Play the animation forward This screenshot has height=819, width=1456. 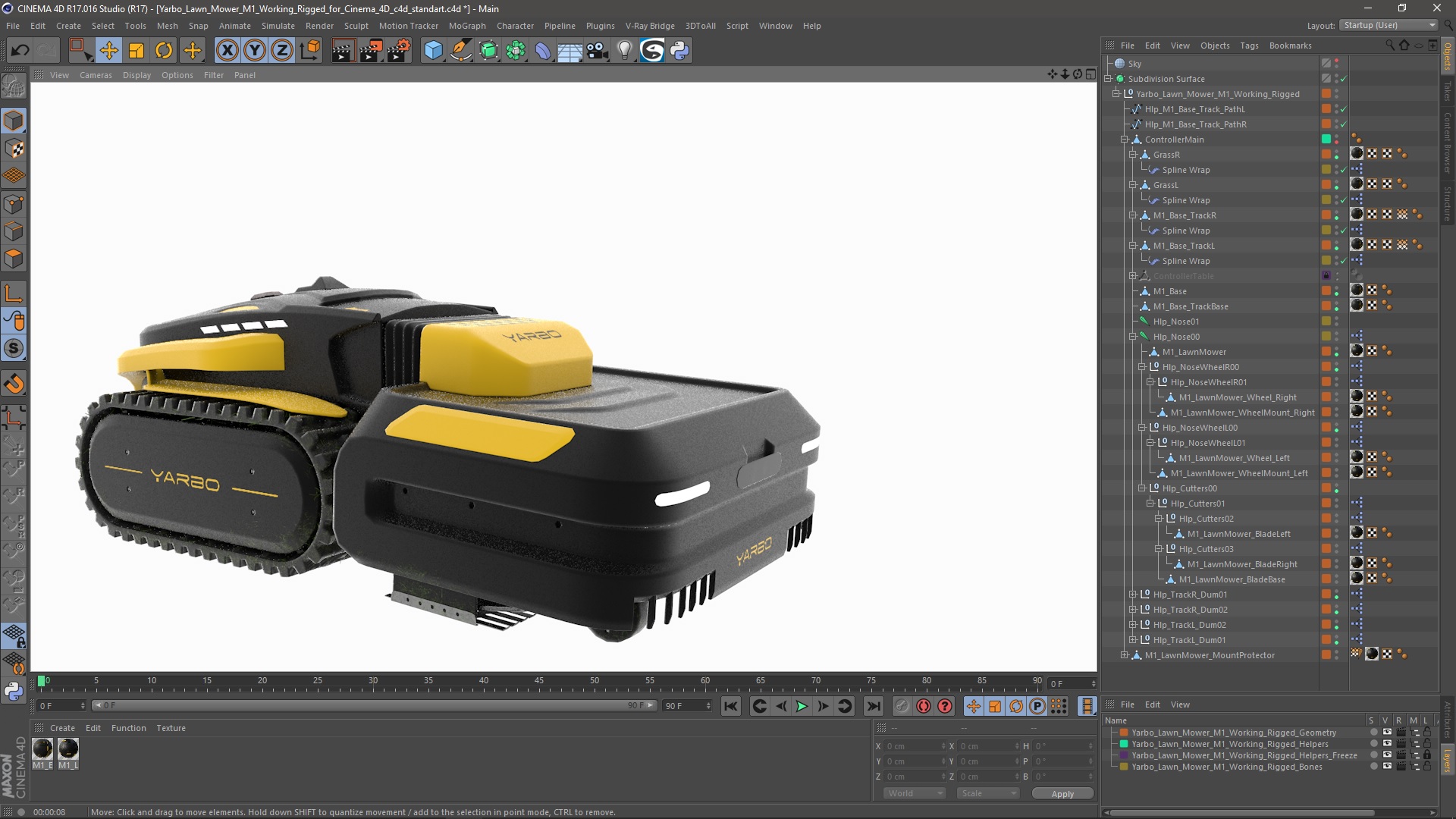tap(802, 706)
